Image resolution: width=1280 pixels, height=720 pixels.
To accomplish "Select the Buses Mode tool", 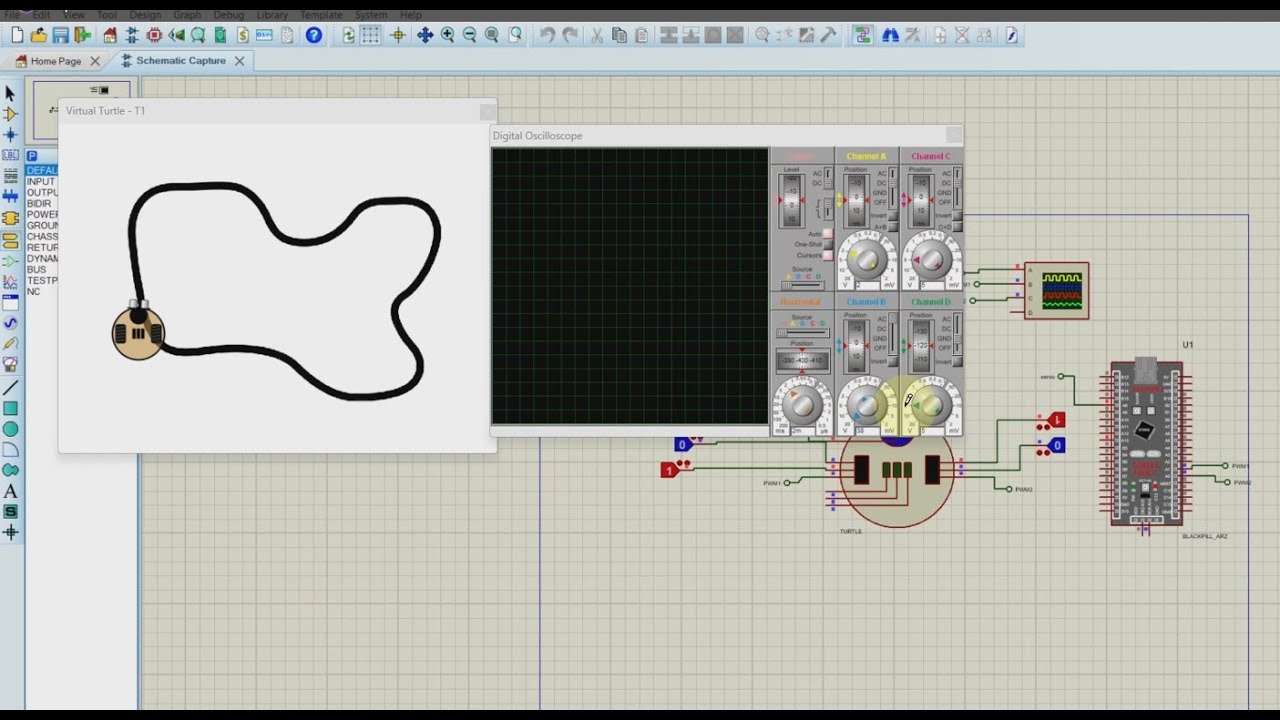I will [x=10, y=196].
